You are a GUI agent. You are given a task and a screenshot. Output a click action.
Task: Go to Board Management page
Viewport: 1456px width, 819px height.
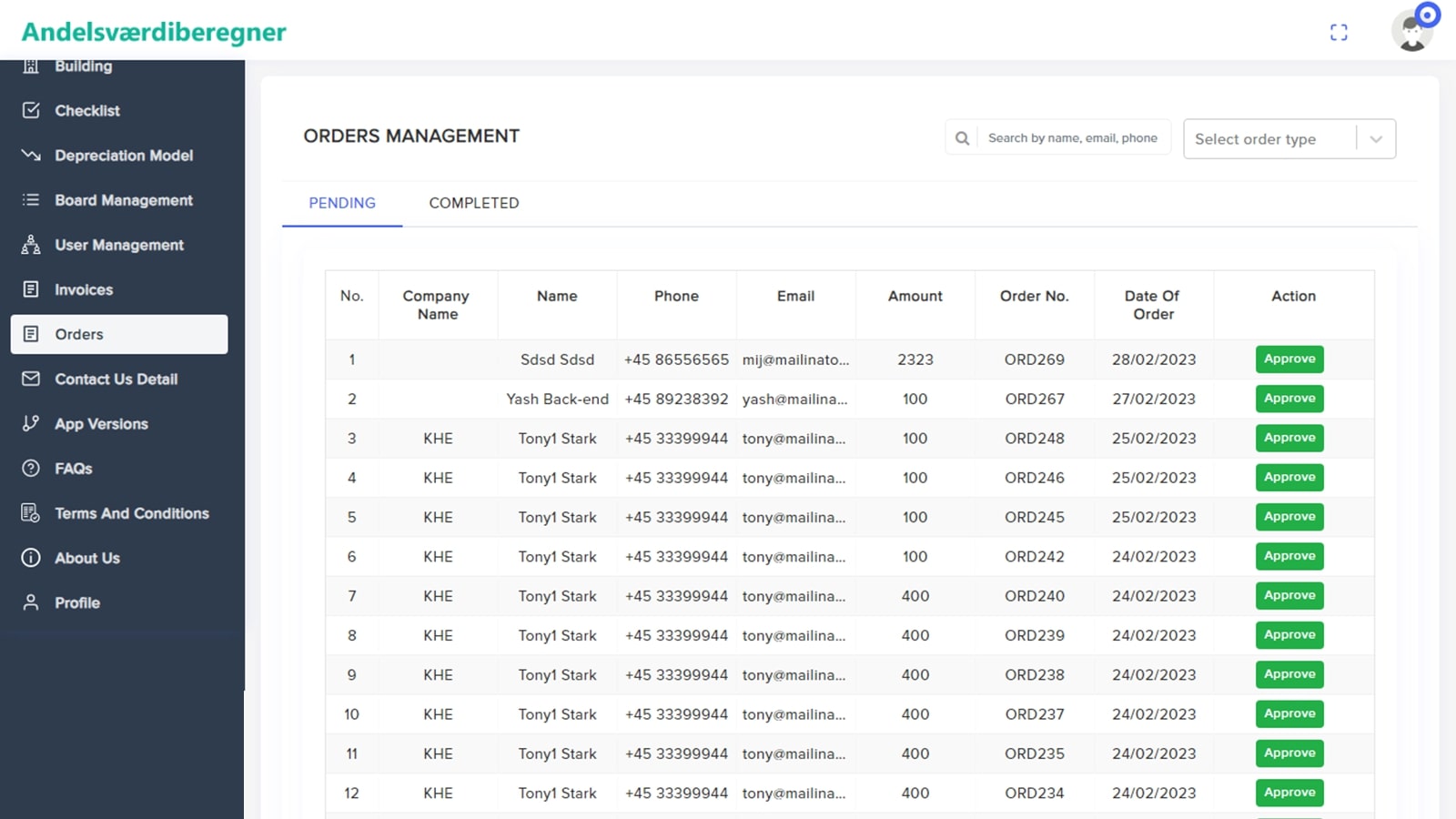tap(123, 200)
